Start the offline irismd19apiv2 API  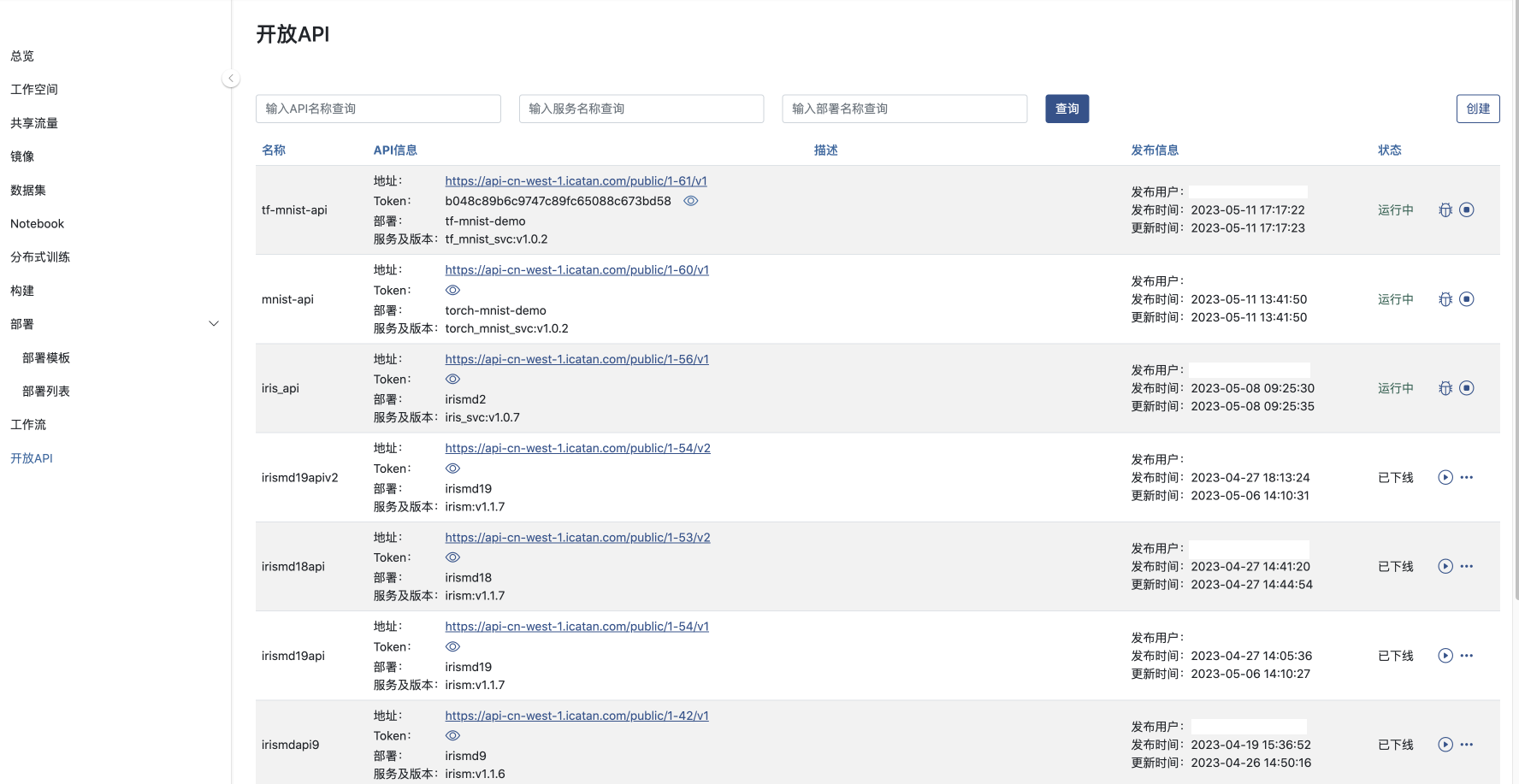[1445, 478]
